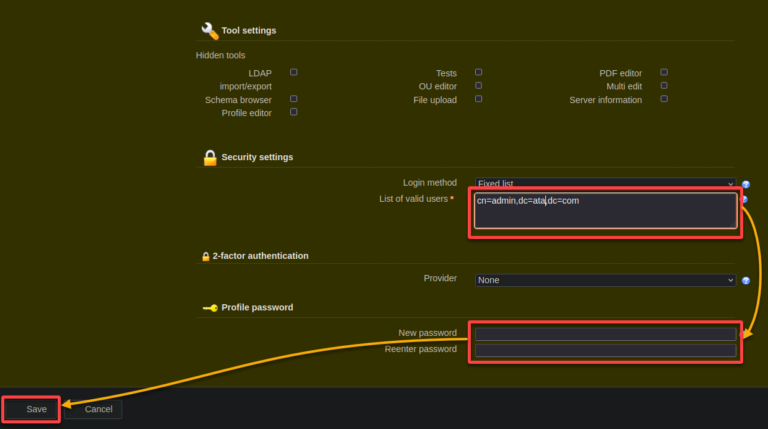The width and height of the screenshot is (768, 429).
Task: Click the 2-factor authentication lock icon
Action: 206,256
